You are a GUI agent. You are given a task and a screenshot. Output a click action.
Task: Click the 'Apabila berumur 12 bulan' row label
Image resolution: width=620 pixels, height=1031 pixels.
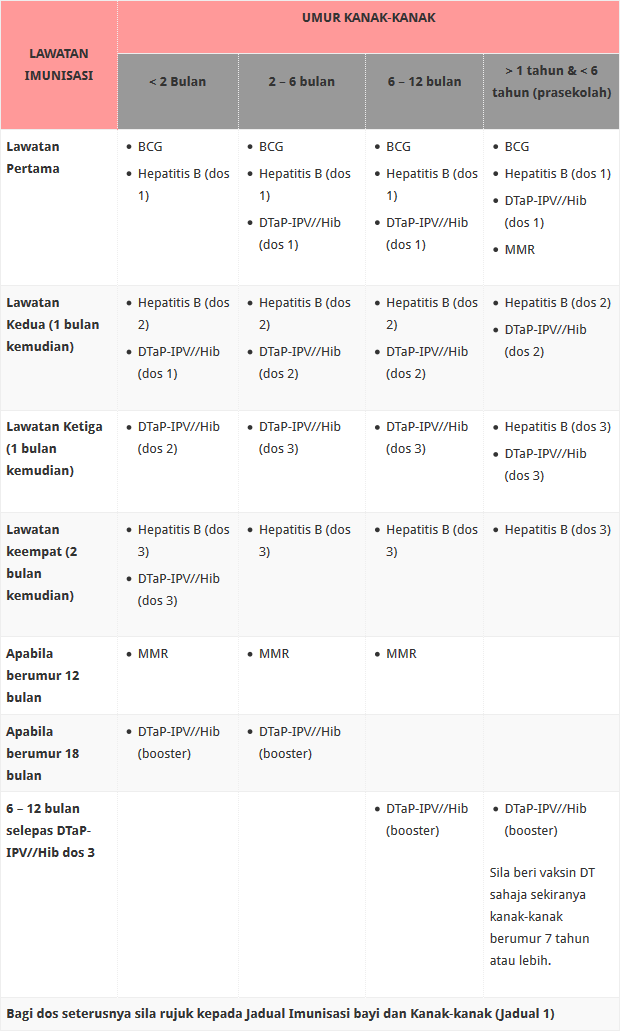43,675
